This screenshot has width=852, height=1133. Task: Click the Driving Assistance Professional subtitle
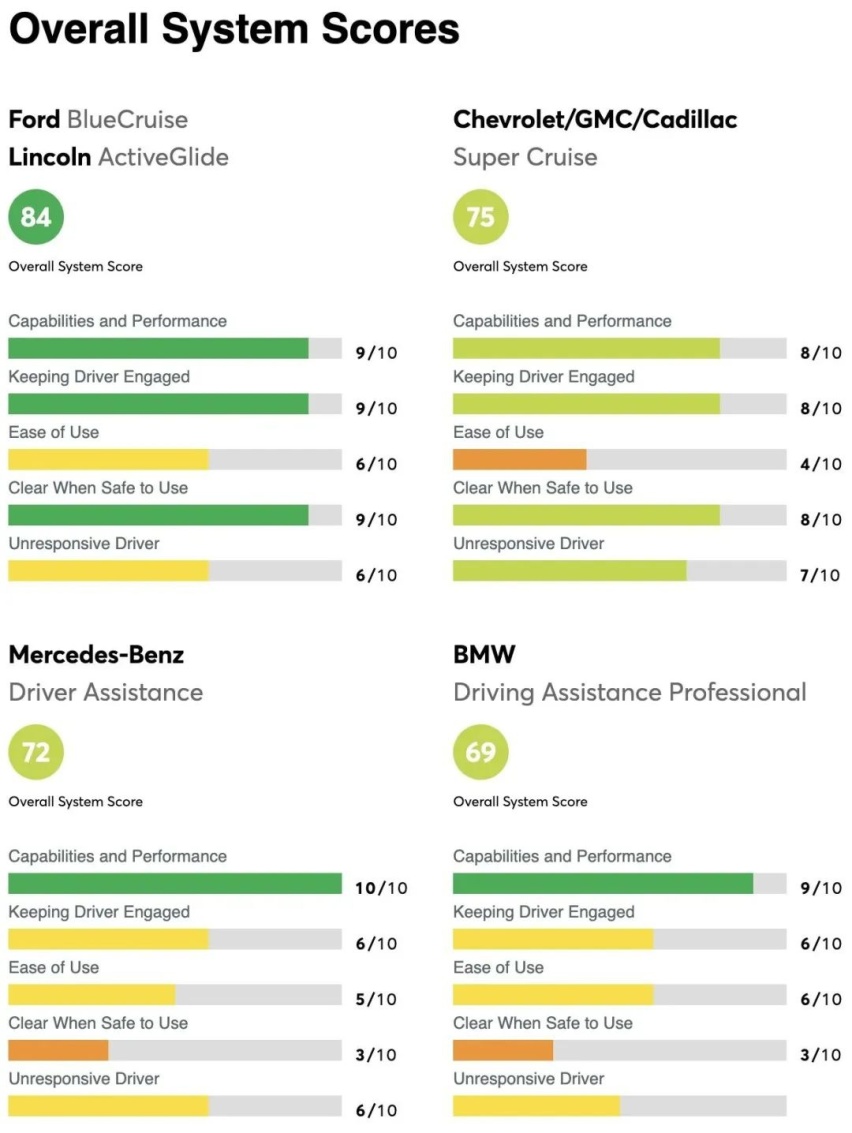629,692
